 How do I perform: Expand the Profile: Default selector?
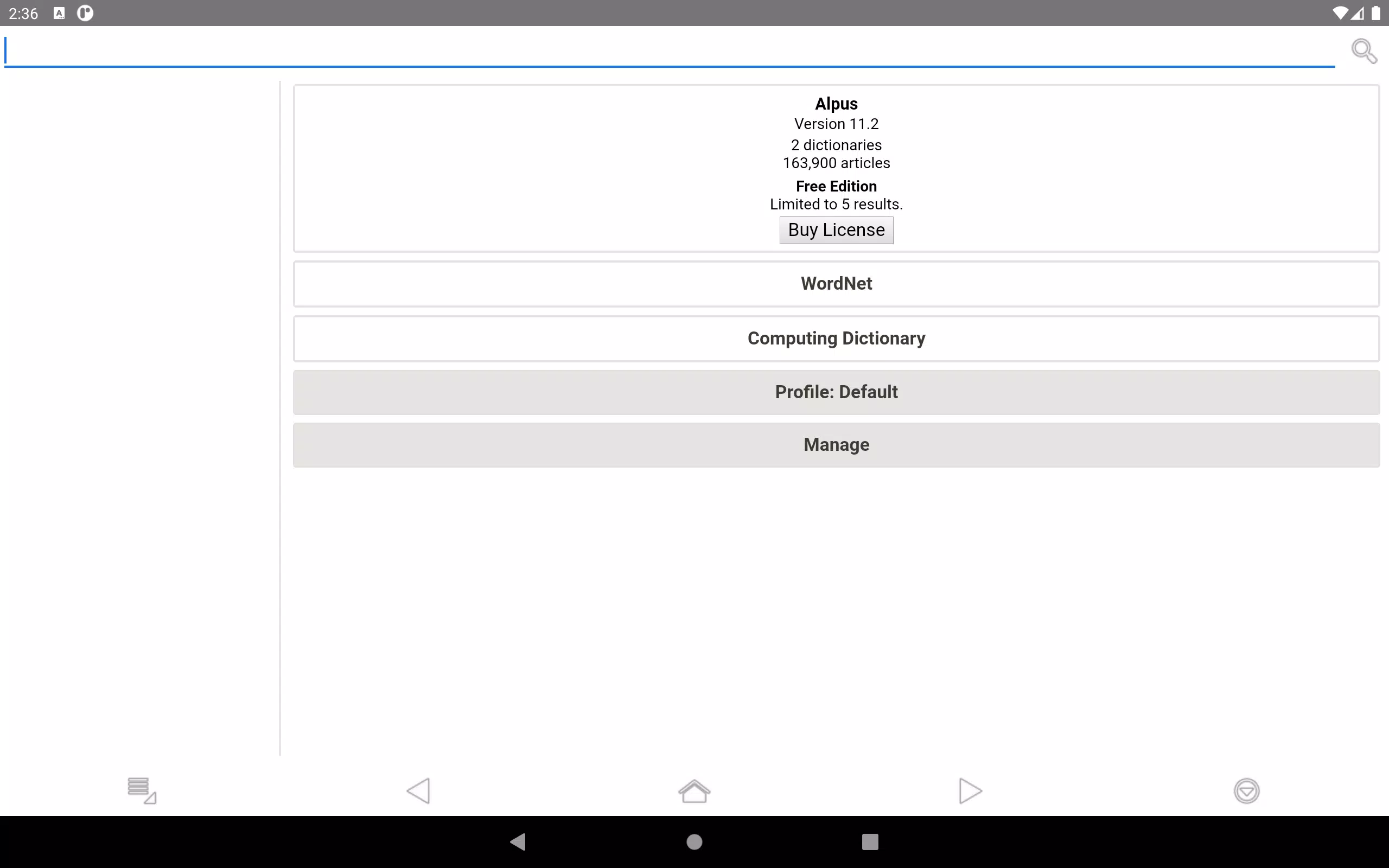coord(836,392)
